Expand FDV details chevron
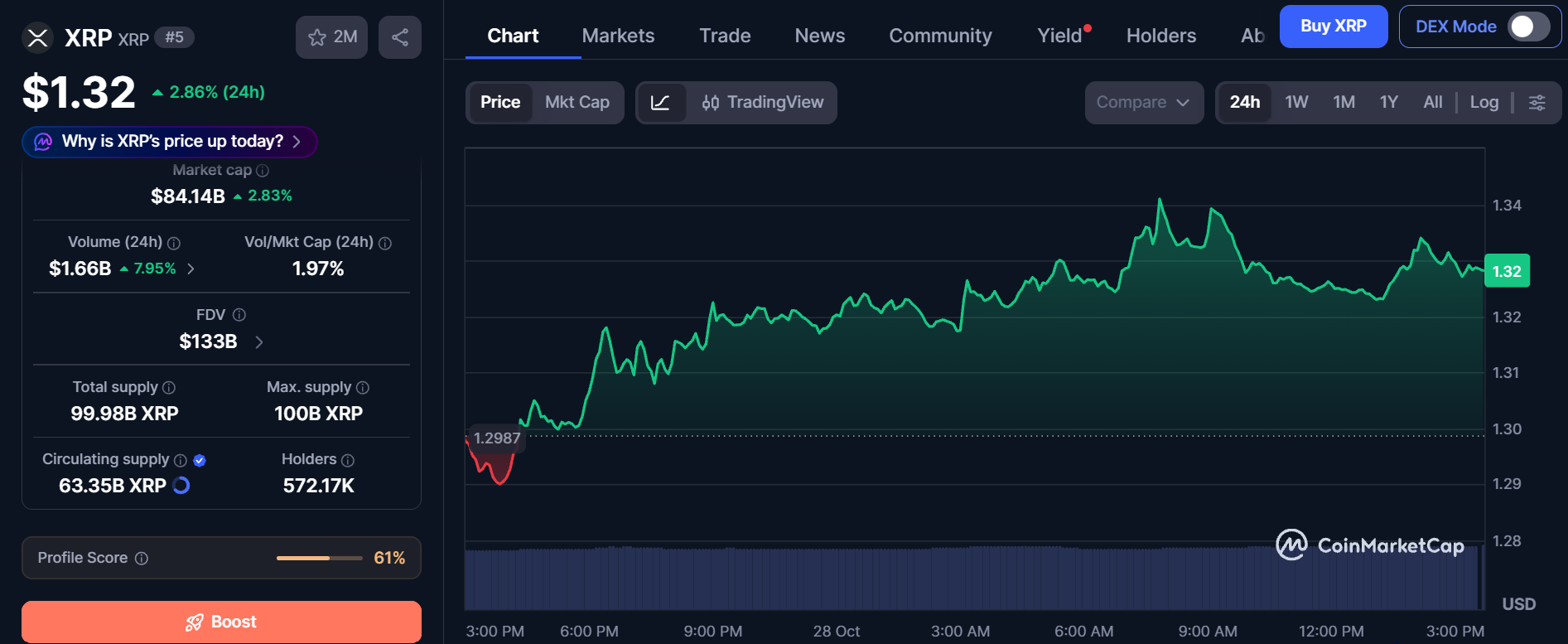Image resolution: width=1568 pixels, height=644 pixels. coord(259,341)
